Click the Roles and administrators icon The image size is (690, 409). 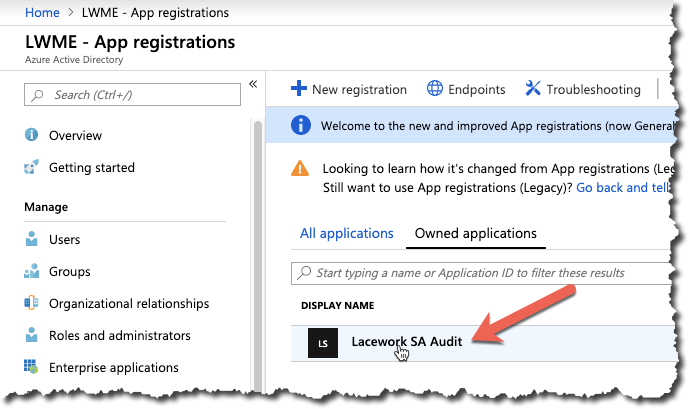tap(31, 336)
